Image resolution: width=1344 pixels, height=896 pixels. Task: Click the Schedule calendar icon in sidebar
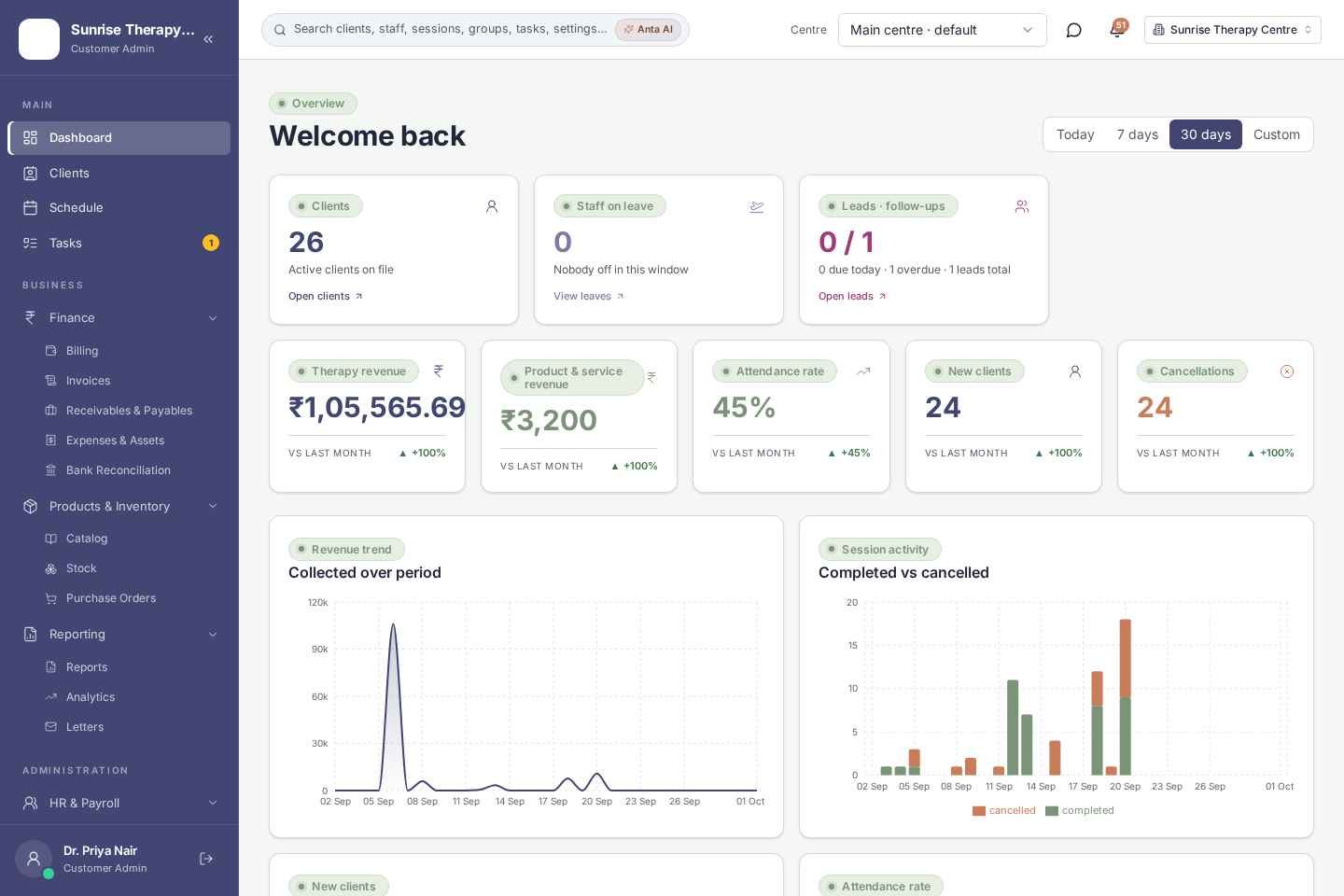pos(31,208)
